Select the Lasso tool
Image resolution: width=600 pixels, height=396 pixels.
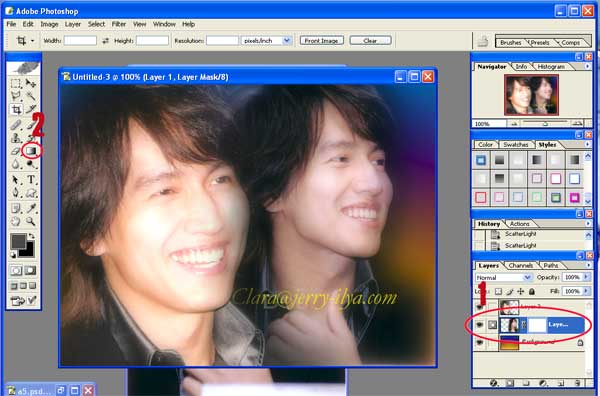pyautogui.click(x=16, y=96)
